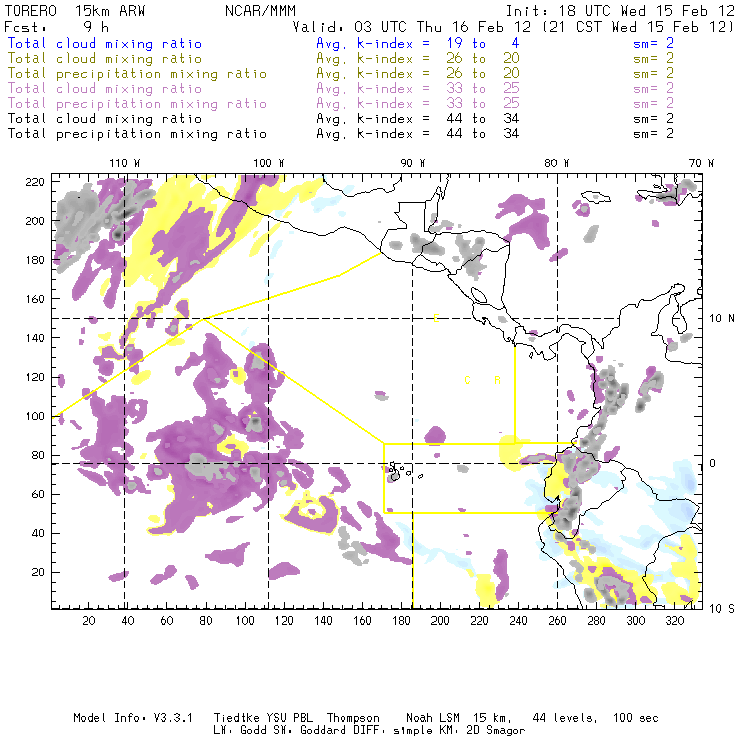Click the 'LW: Godd' text in footer
Screen dimensions: 740x740
pyautogui.click(x=240, y=731)
